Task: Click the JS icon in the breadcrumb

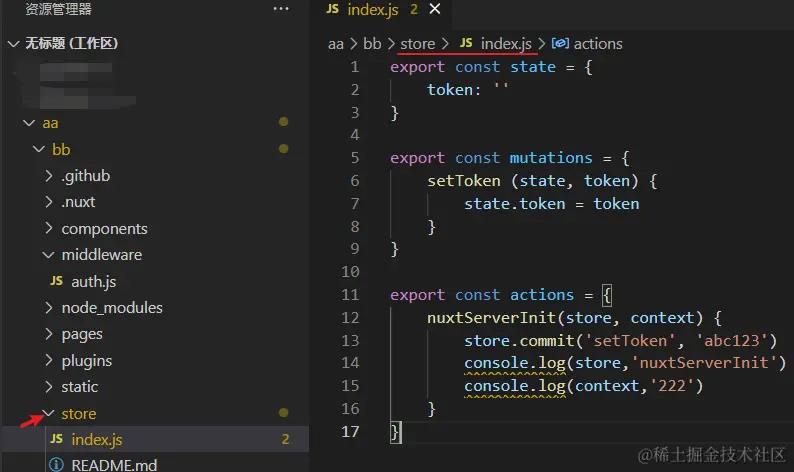Action: pos(466,43)
